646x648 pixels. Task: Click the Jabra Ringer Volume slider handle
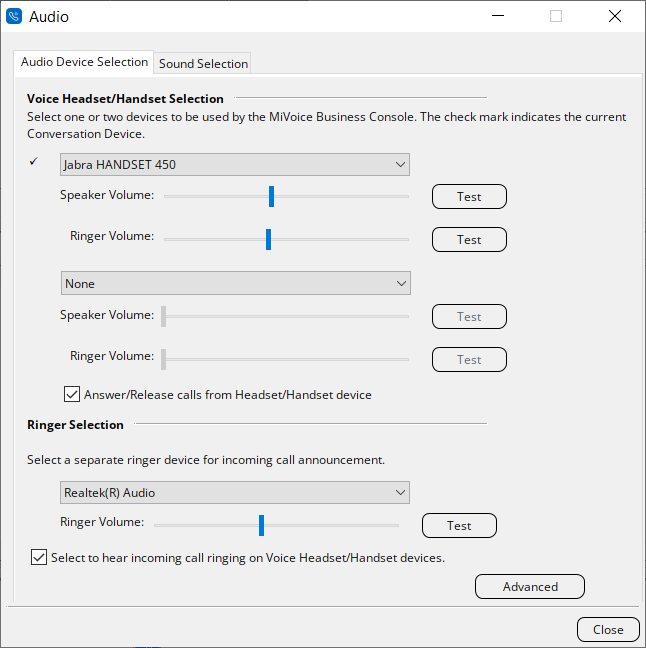pos(268,239)
